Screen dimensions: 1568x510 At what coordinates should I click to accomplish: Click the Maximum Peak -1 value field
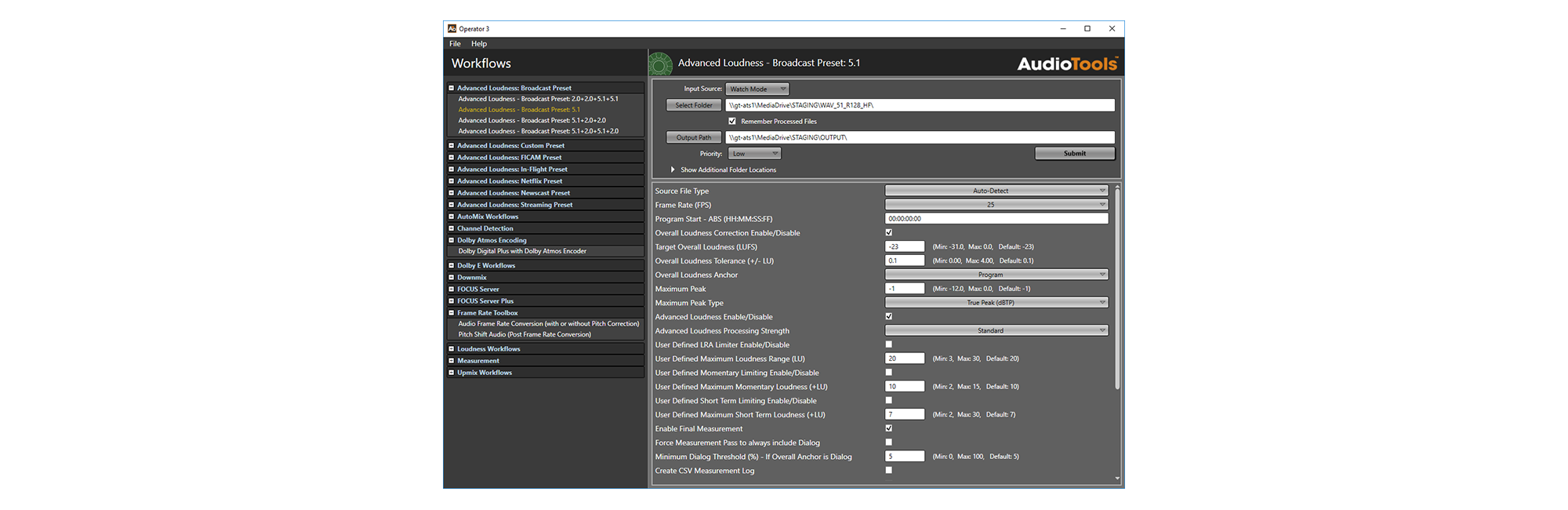click(x=905, y=289)
